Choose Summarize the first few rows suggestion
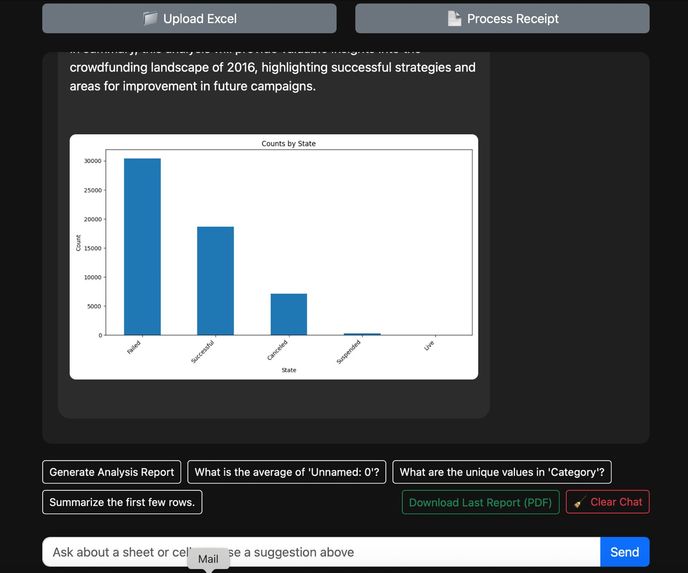688x573 pixels. click(x=122, y=502)
